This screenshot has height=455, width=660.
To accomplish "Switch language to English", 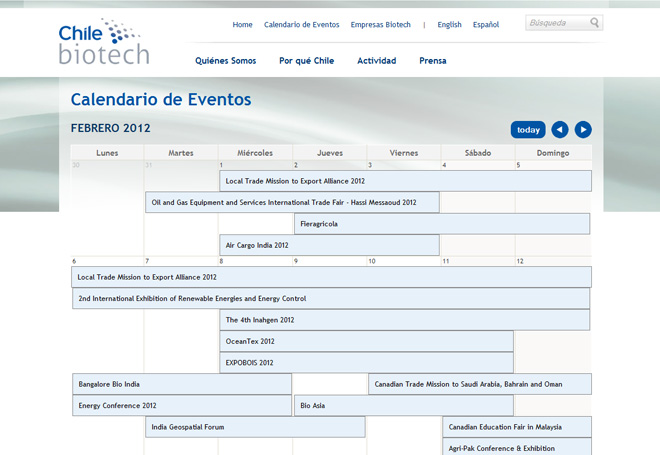I will [x=449, y=24].
